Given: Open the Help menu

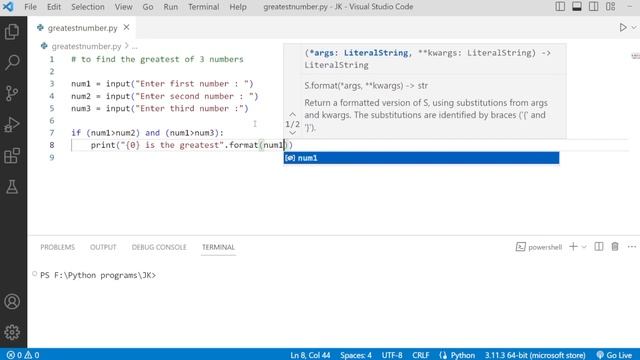Looking at the screenshot, I should tap(238, 7).
